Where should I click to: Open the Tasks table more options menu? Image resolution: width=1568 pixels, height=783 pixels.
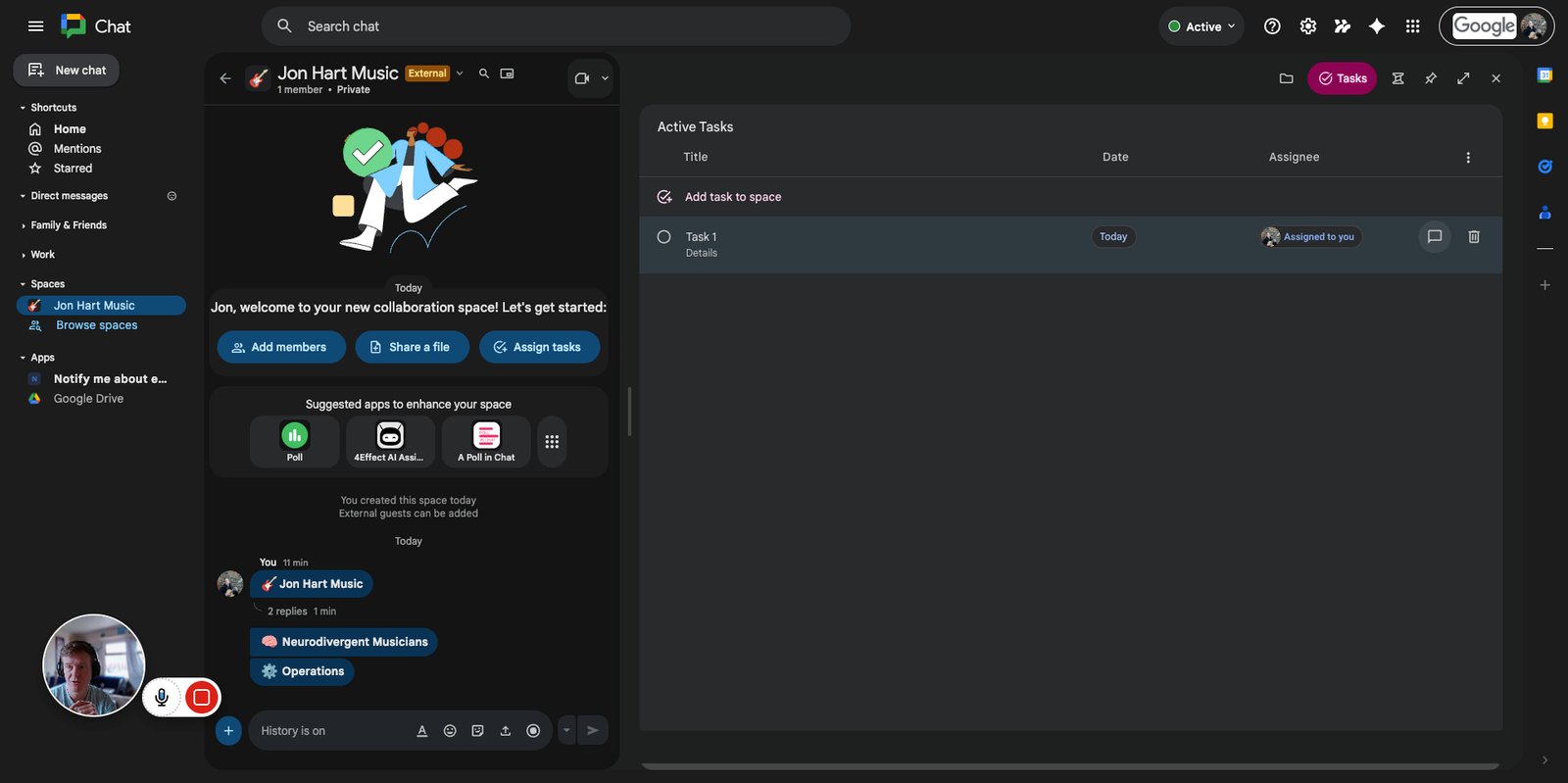coord(1467,157)
